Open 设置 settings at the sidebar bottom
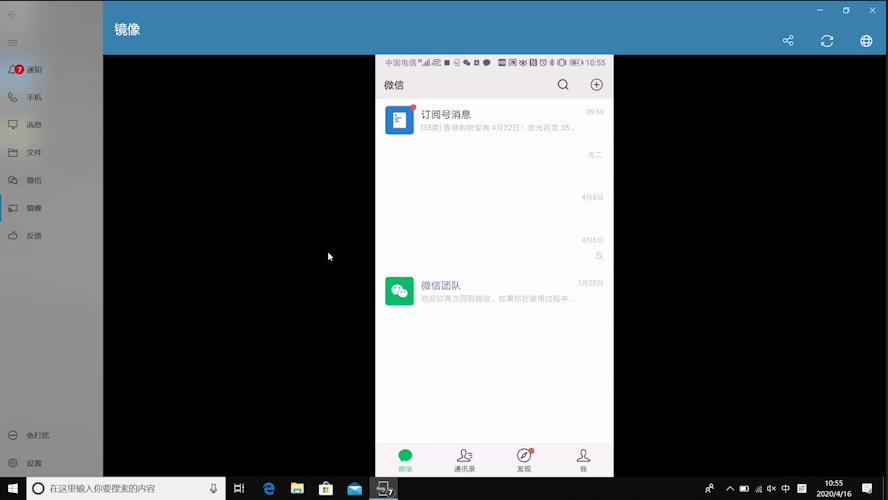888x500 pixels. point(51,463)
